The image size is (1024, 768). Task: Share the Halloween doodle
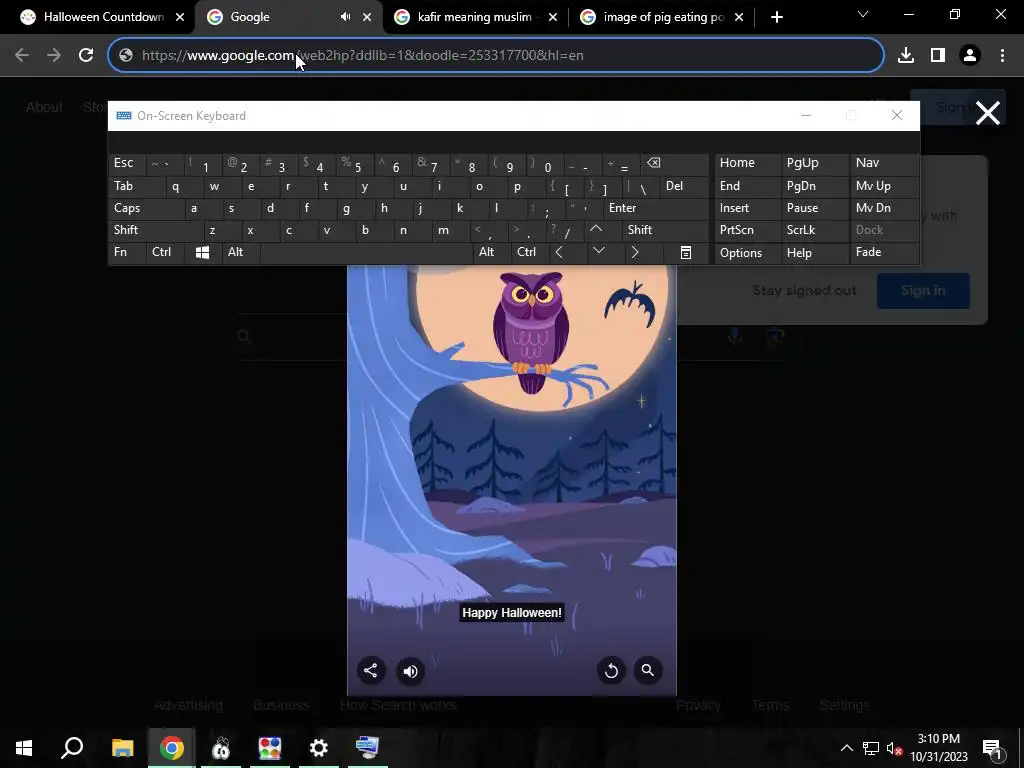click(x=370, y=671)
